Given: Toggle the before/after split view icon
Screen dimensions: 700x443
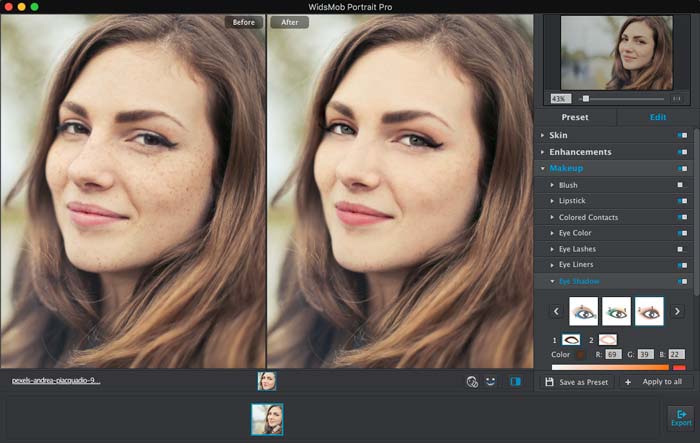Looking at the screenshot, I should [515, 381].
